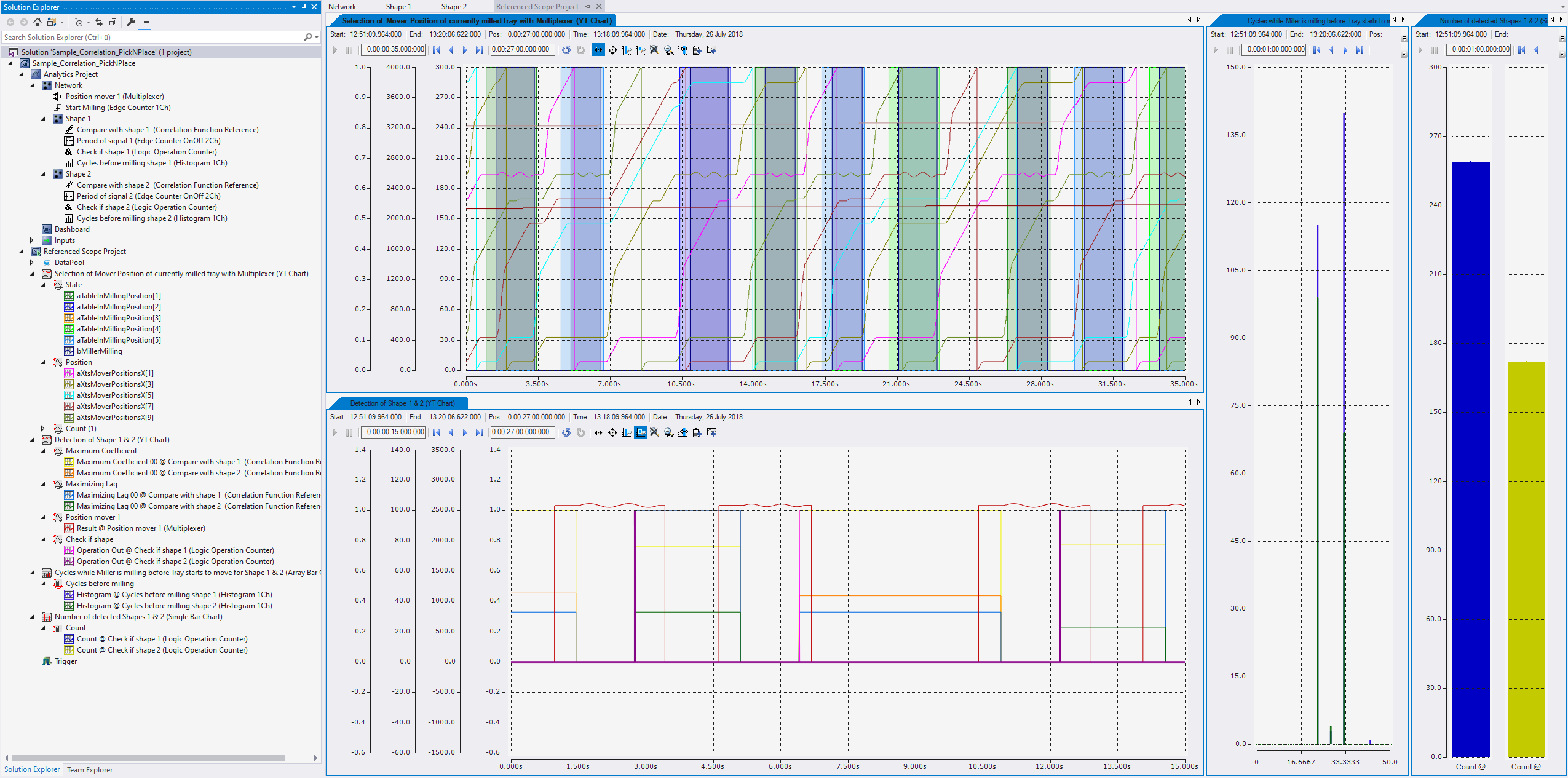Switch to the Network tab

pyautogui.click(x=342, y=7)
